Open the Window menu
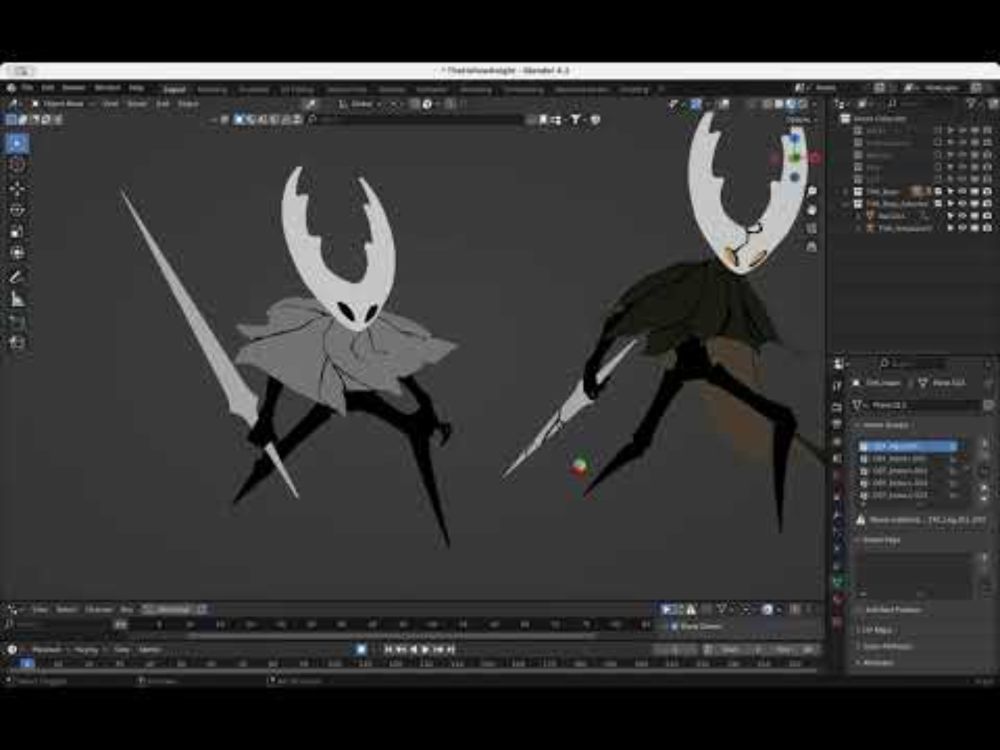 (107, 88)
